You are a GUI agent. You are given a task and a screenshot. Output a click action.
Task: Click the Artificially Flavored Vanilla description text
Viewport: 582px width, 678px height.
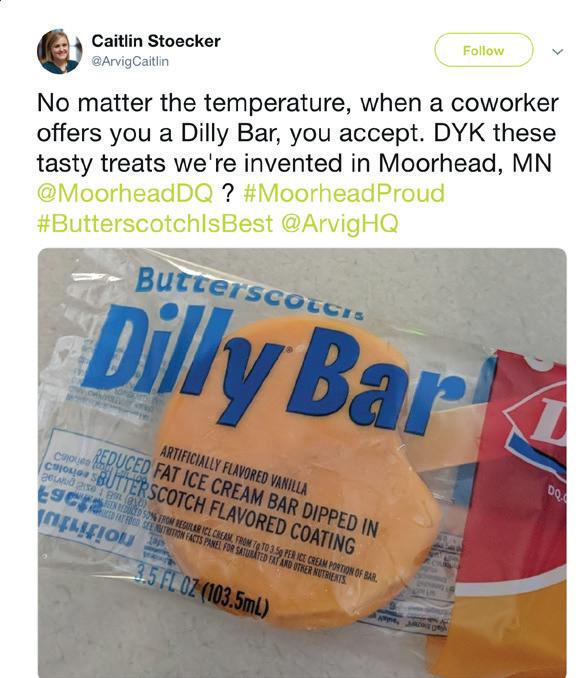[233, 471]
